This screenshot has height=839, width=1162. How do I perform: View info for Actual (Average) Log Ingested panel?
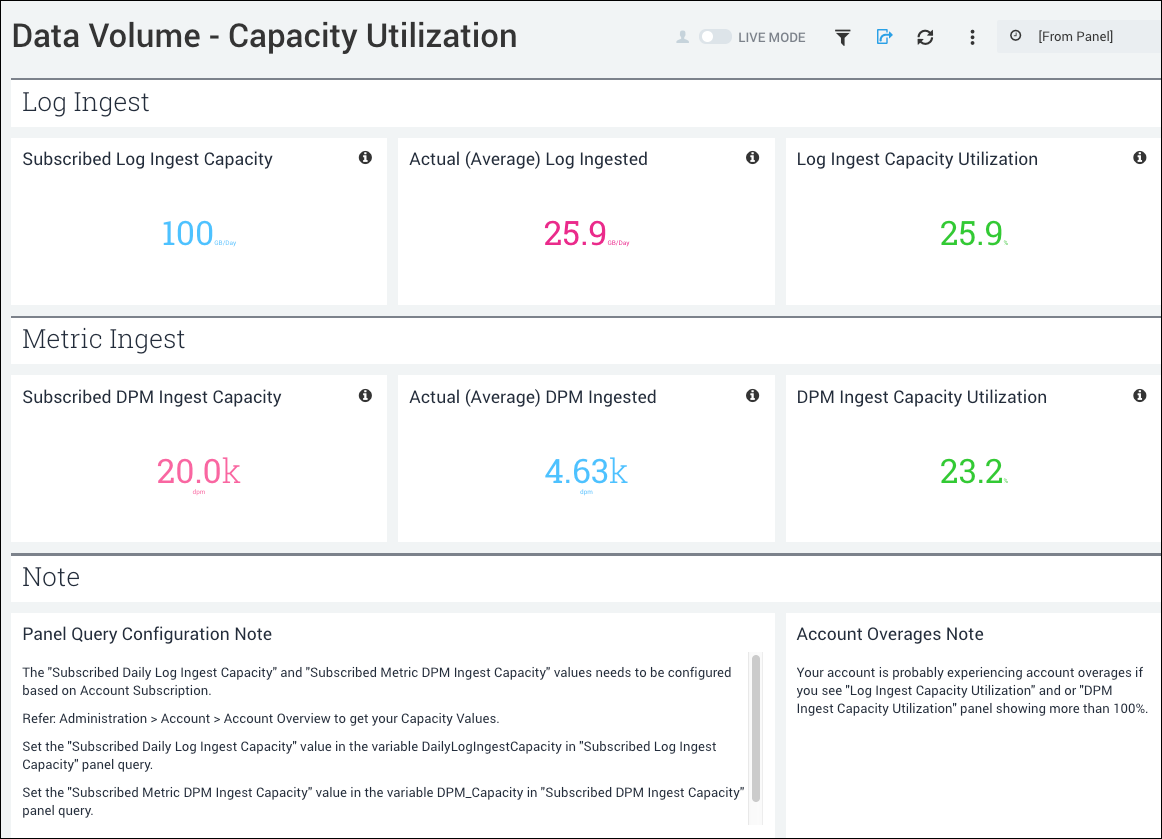[752, 157]
